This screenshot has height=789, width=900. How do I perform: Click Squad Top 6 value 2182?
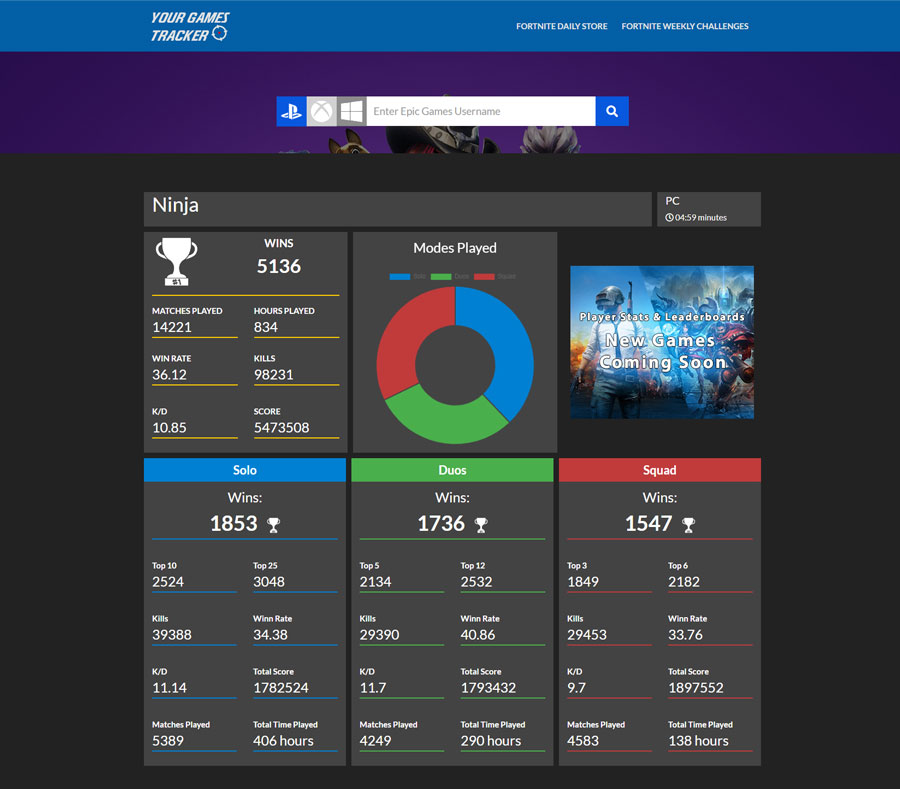coord(684,582)
